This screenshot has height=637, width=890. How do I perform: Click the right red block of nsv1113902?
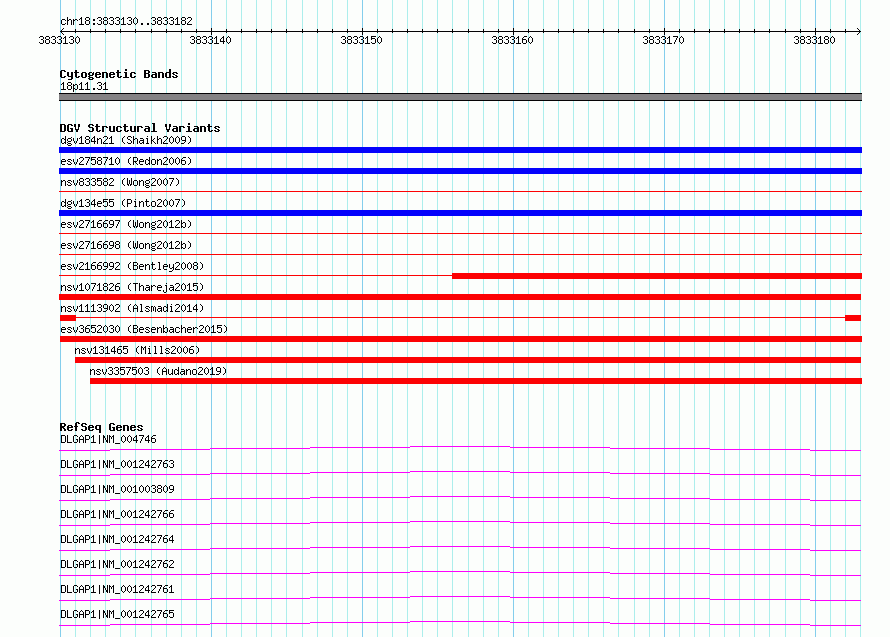point(853,318)
